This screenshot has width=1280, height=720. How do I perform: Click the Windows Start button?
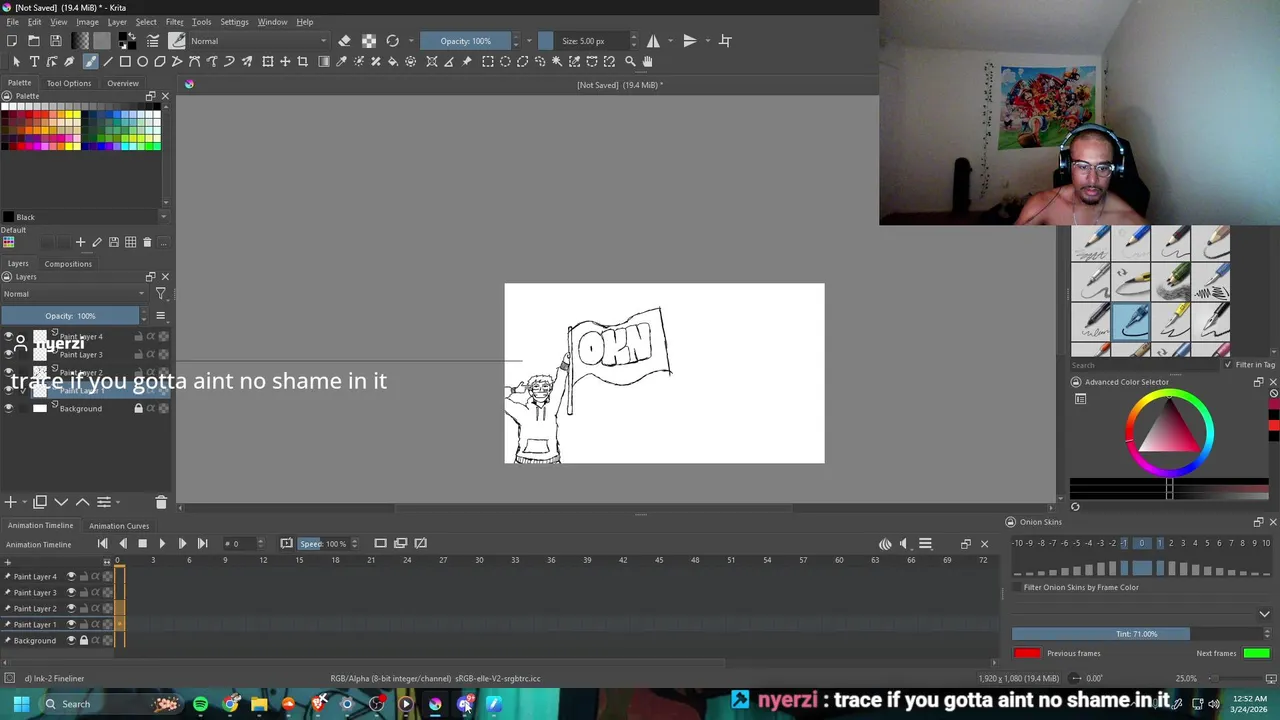click(x=20, y=704)
